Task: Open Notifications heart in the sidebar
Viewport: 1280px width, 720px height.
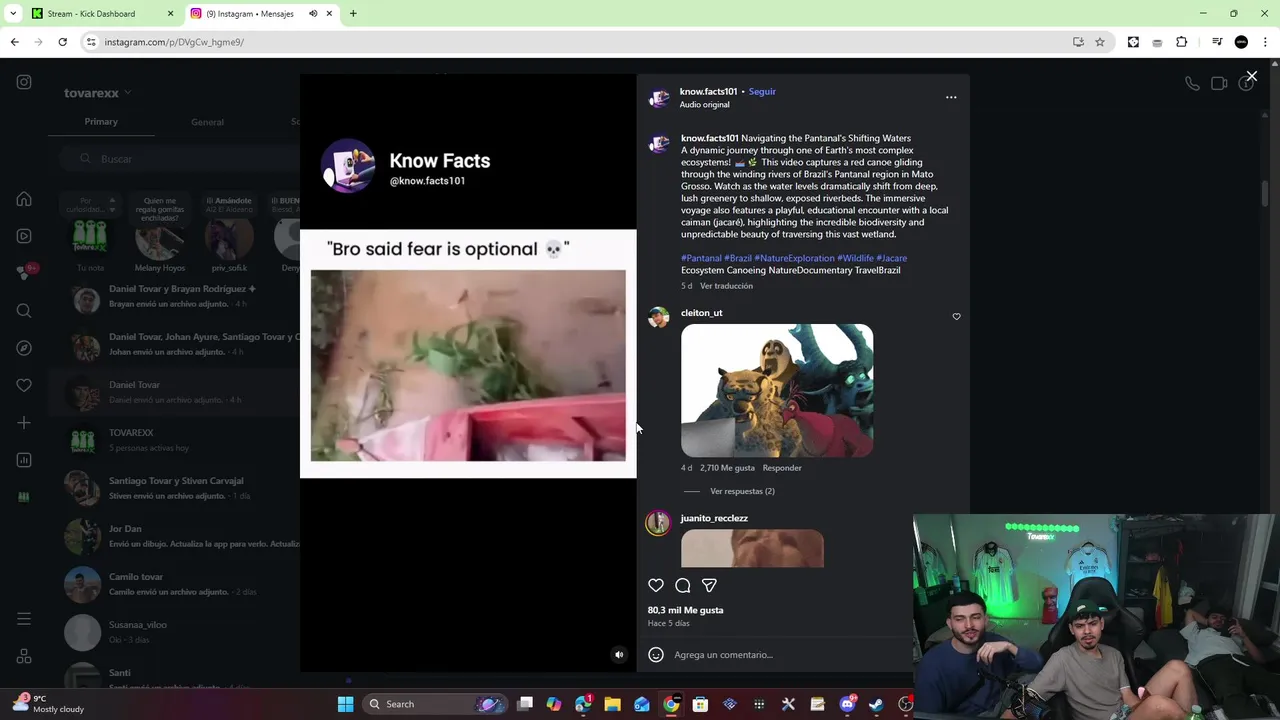Action: [x=24, y=385]
